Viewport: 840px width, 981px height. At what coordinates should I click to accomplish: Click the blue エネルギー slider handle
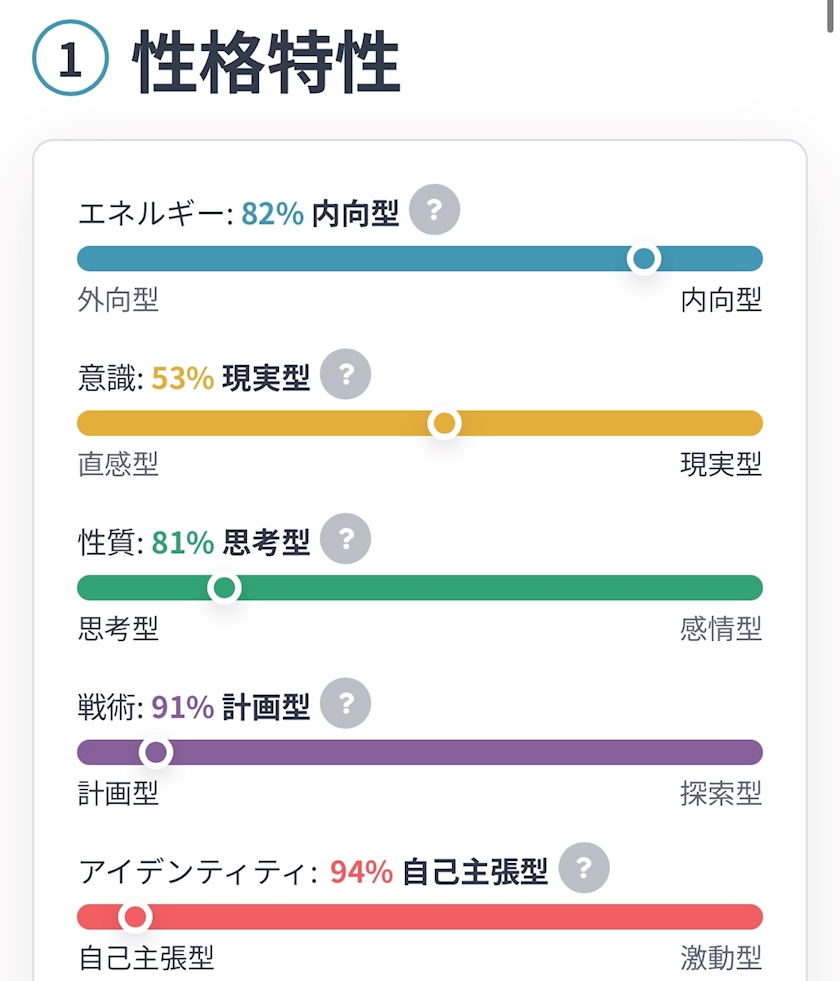644,258
